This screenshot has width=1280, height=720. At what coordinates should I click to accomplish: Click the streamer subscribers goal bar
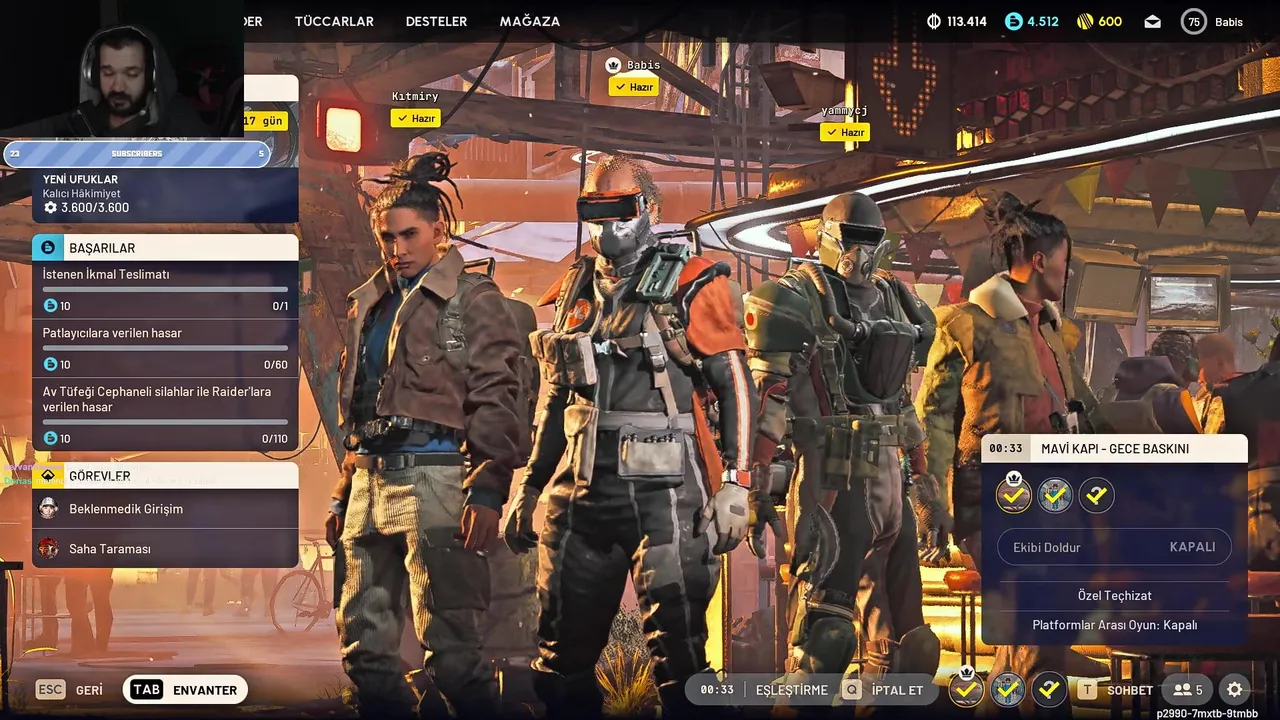136,153
